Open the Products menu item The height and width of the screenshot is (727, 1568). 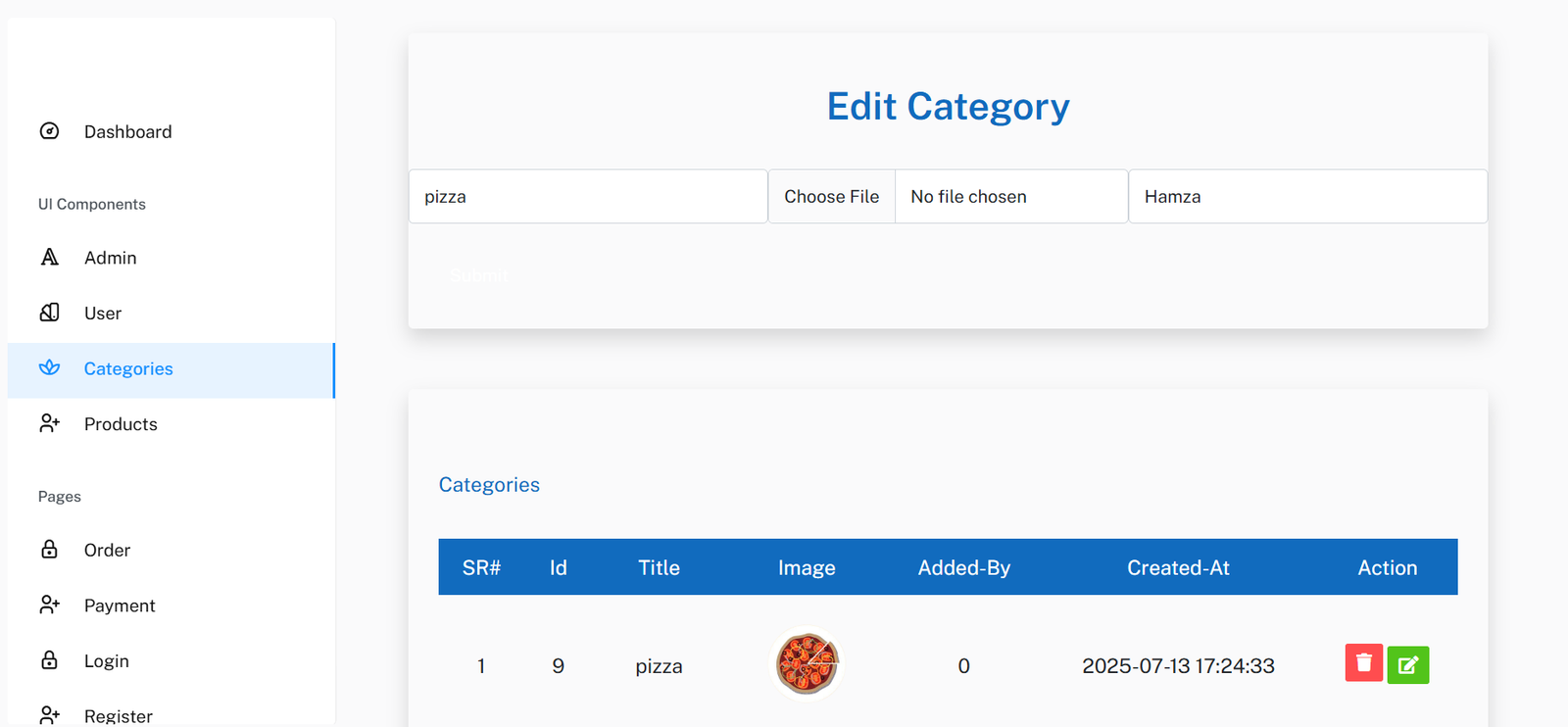pos(121,424)
